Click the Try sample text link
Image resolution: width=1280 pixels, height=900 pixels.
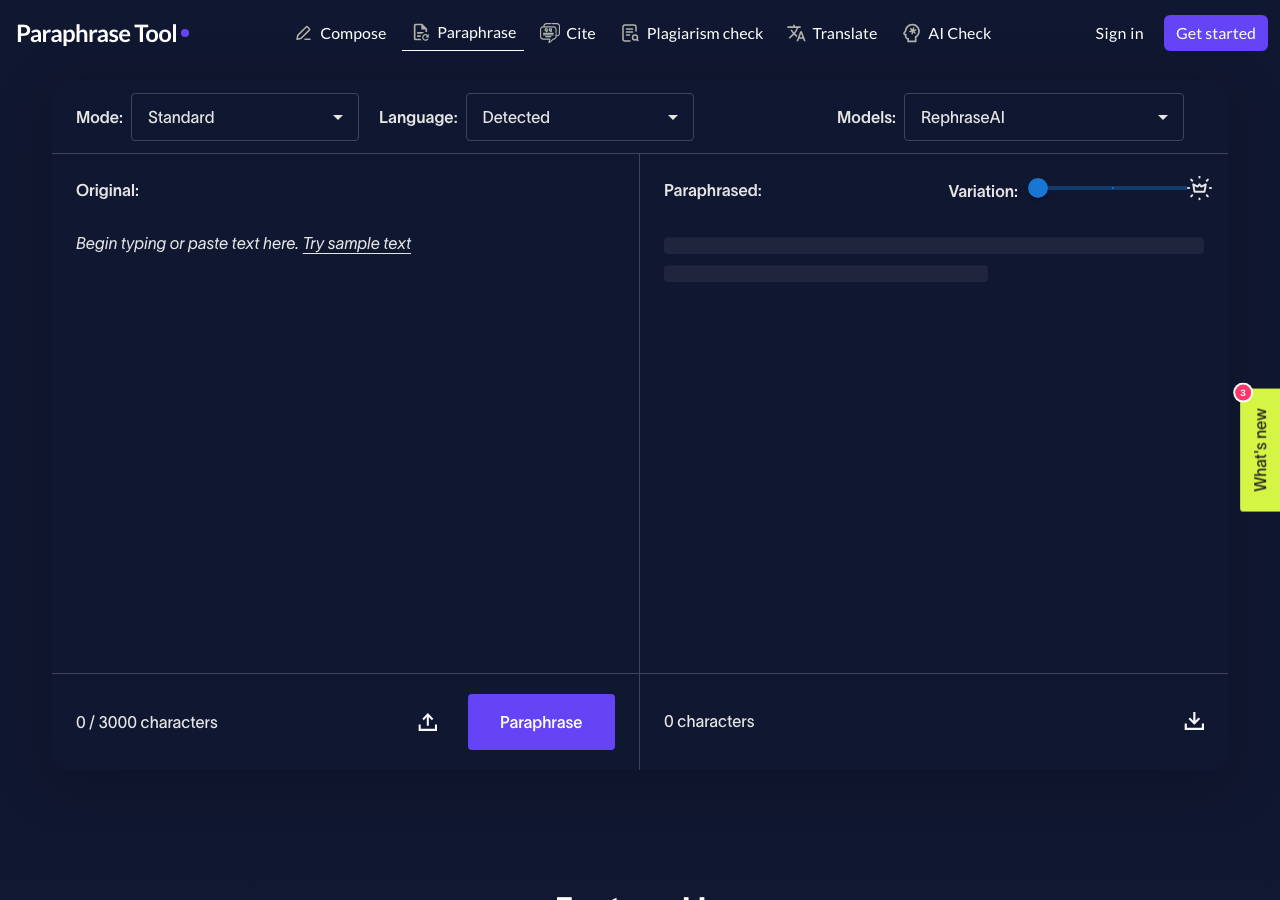tap(357, 243)
